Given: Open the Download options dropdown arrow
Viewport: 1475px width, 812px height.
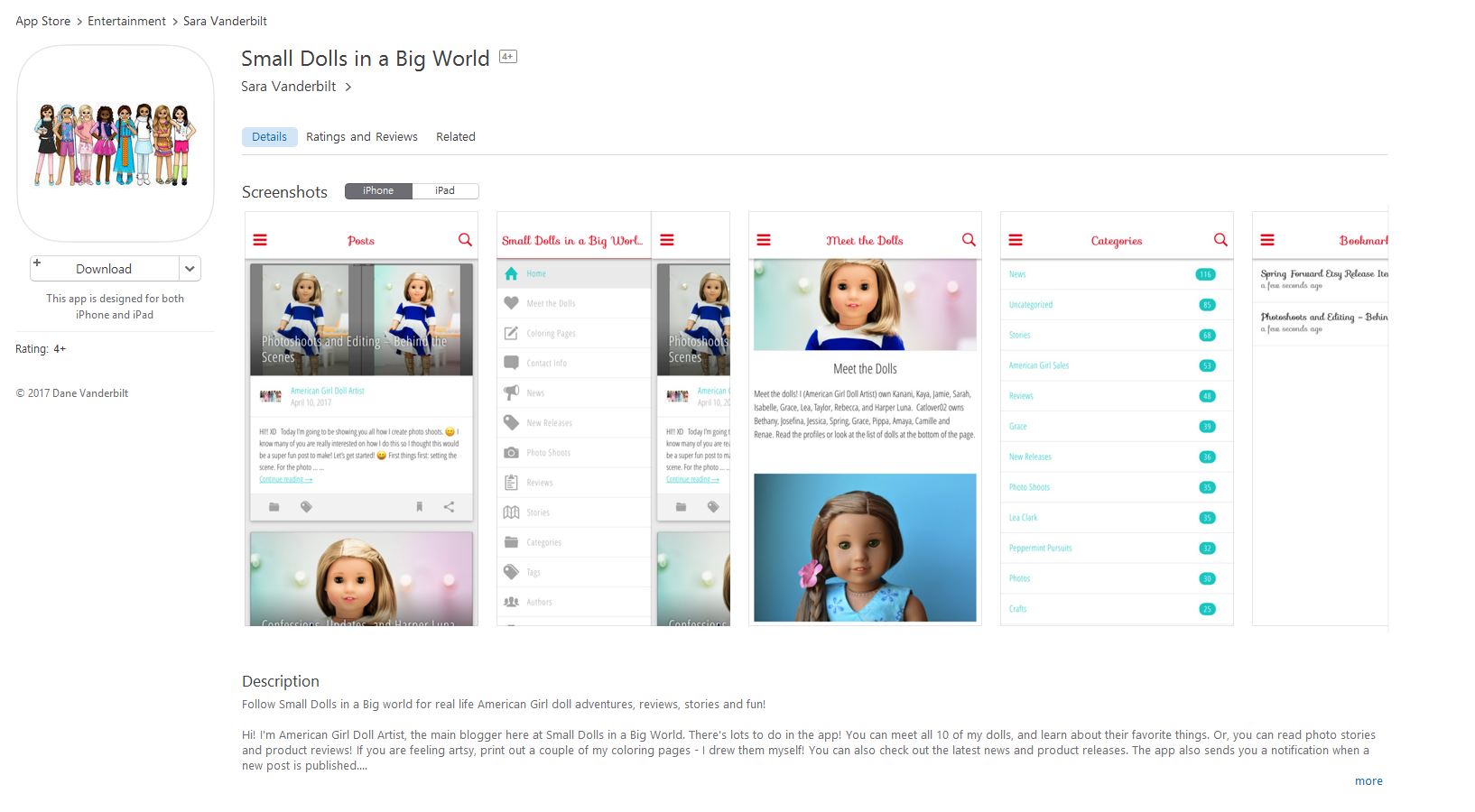Looking at the screenshot, I should pos(190,269).
